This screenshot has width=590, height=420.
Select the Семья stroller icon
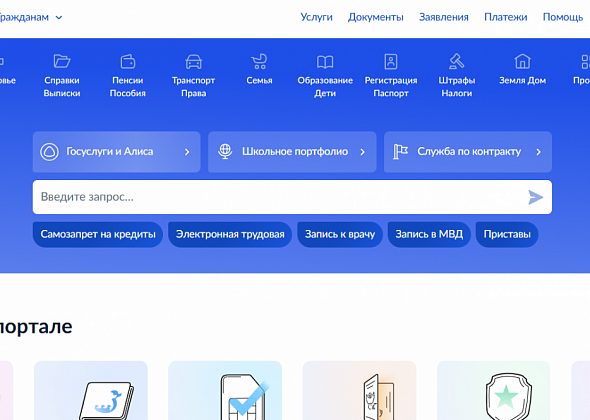[259, 61]
